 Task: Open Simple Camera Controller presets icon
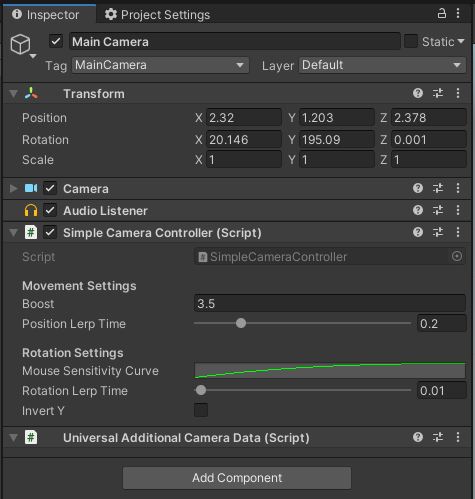coord(438,232)
